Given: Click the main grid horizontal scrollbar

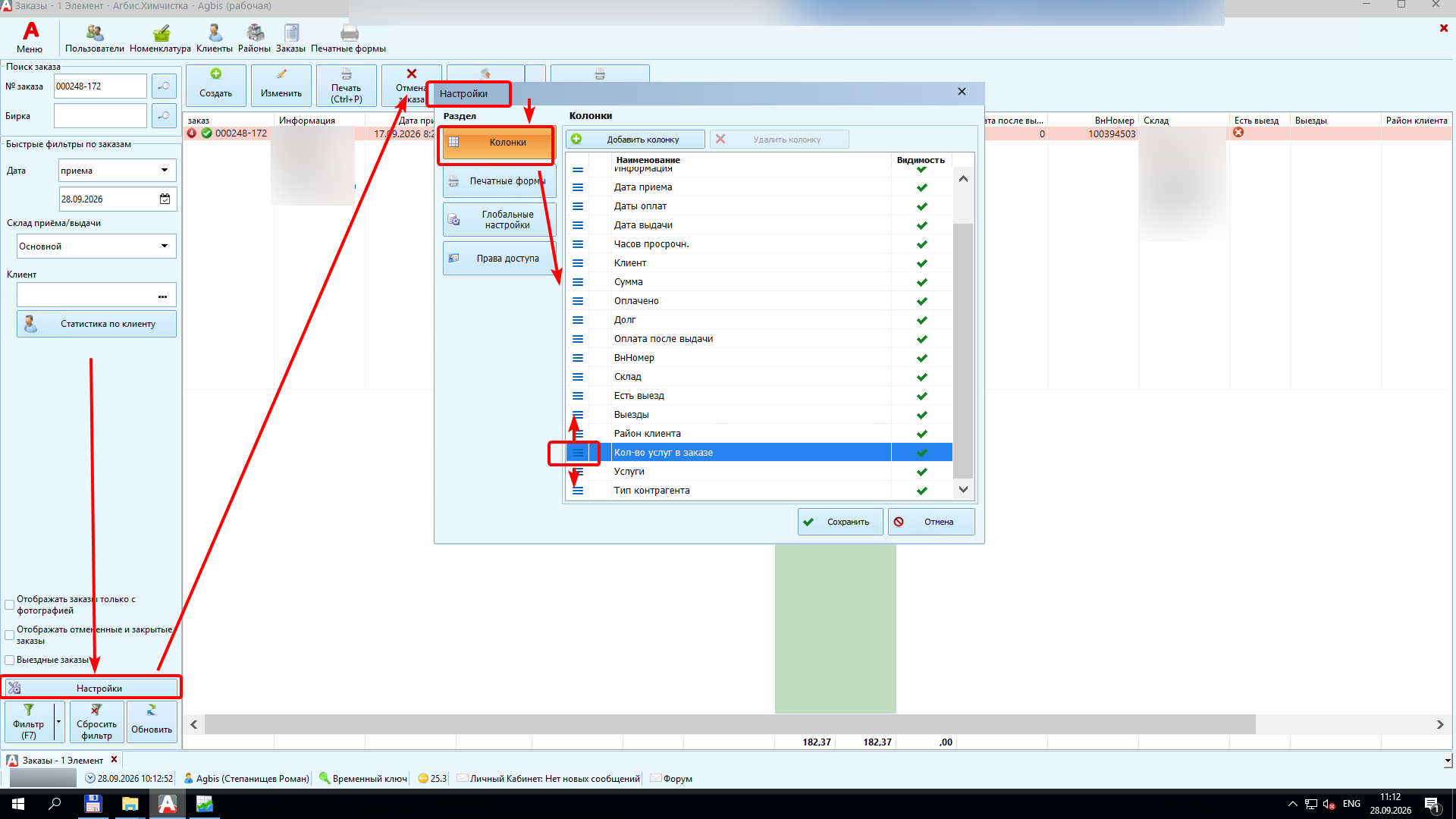Looking at the screenshot, I should 730,725.
